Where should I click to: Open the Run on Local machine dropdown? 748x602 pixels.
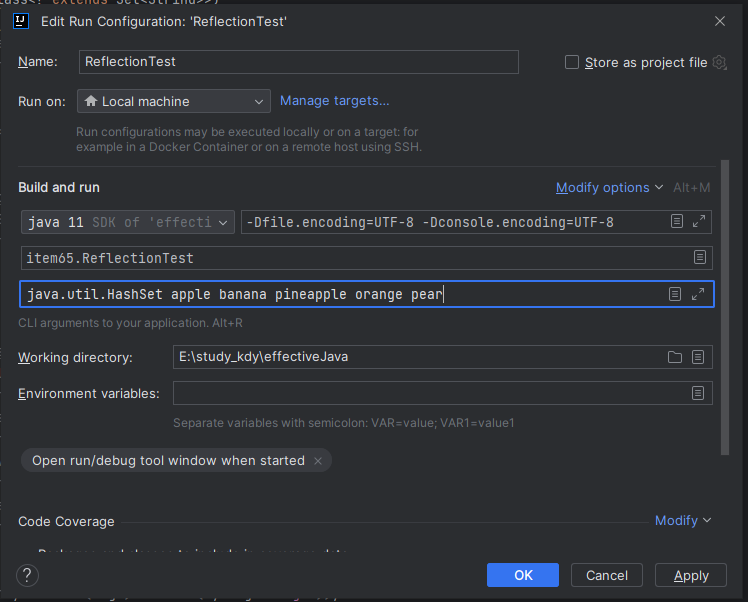(174, 101)
